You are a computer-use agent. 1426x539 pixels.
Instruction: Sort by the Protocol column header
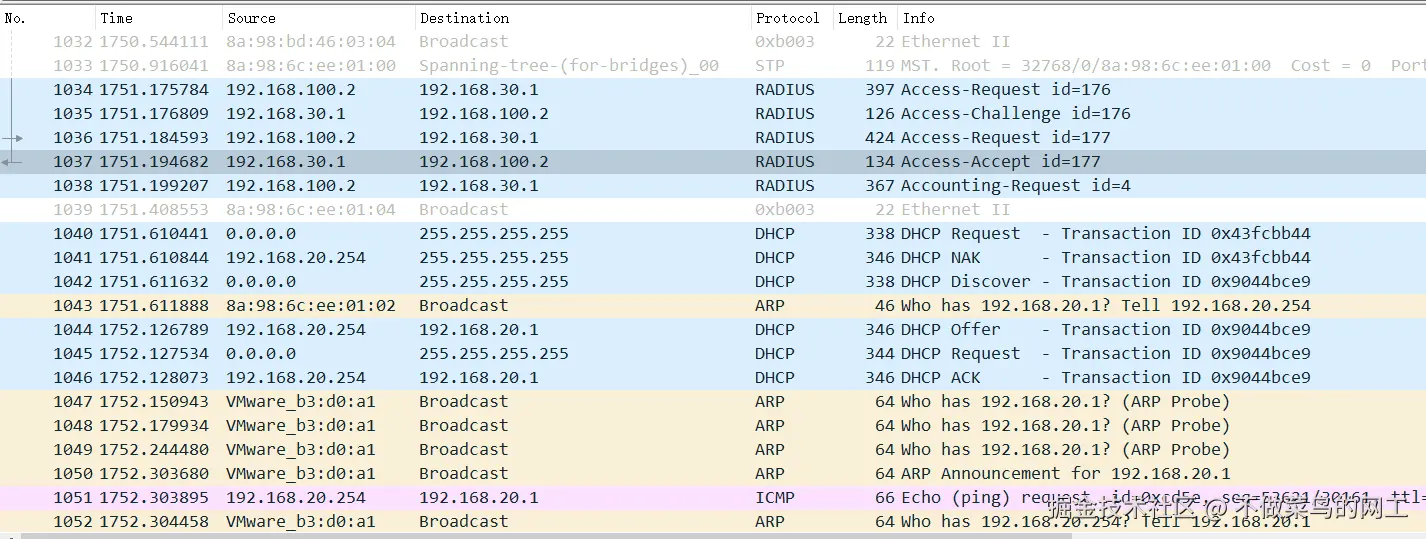(787, 18)
